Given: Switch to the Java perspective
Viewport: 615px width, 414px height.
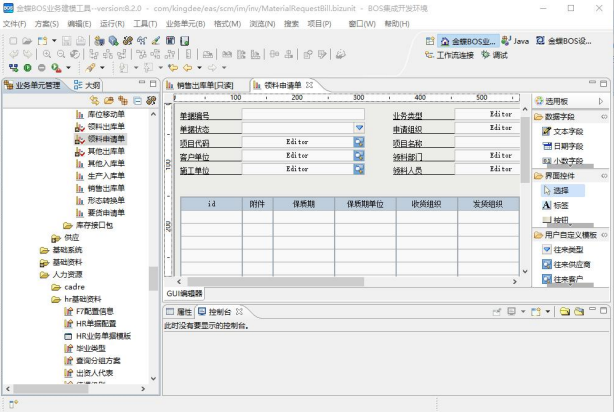Looking at the screenshot, I should coord(515,41).
